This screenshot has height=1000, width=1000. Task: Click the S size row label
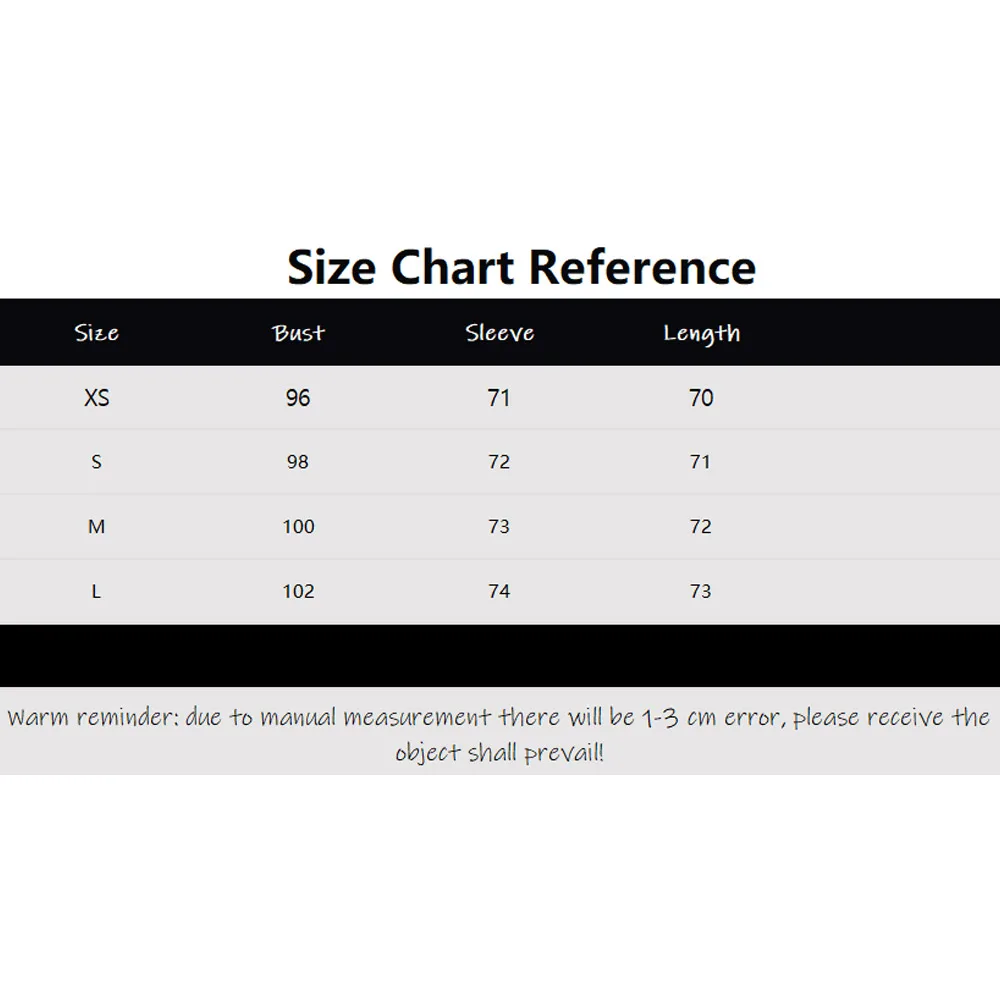click(x=97, y=462)
